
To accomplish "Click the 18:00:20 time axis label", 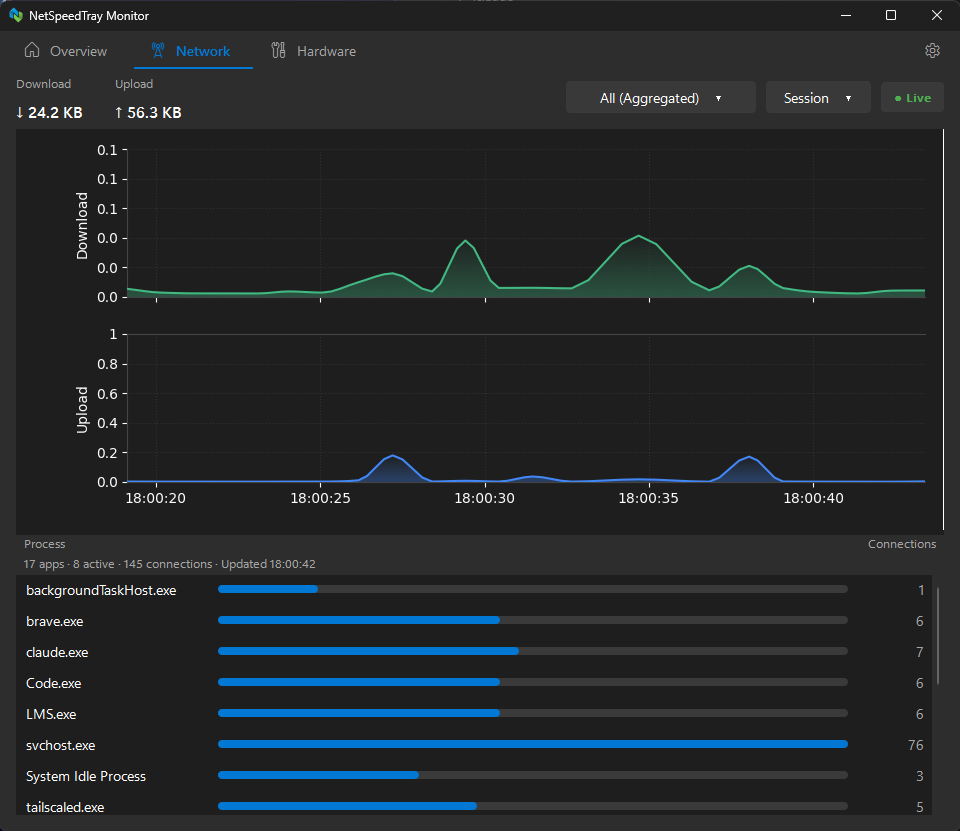I will point(156,498).
